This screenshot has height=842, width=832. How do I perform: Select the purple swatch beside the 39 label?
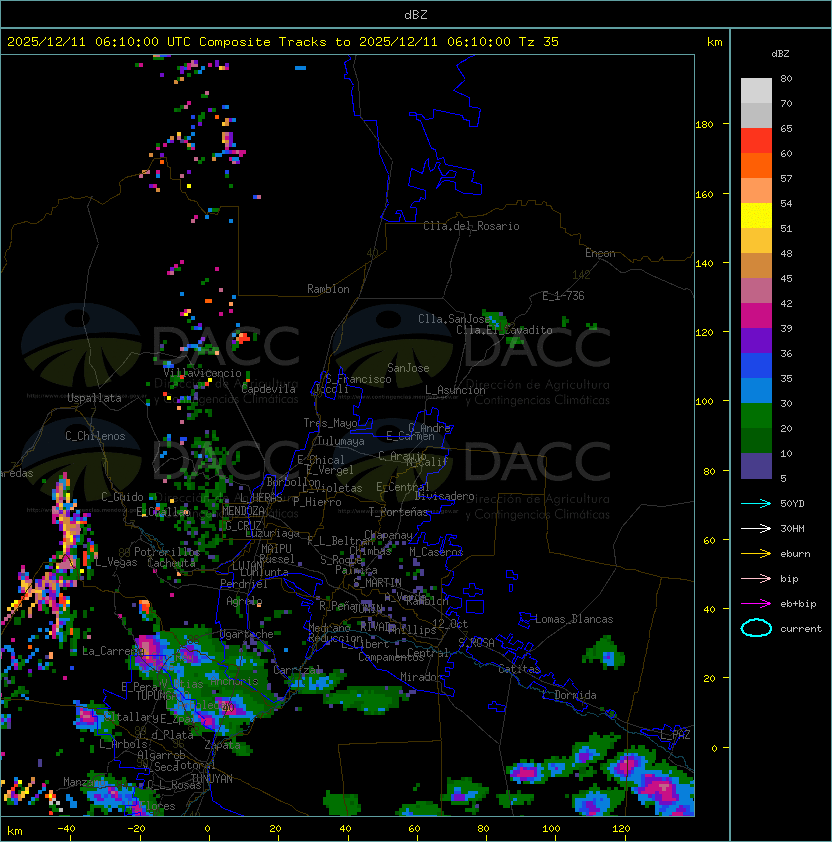tap(756, 340)
